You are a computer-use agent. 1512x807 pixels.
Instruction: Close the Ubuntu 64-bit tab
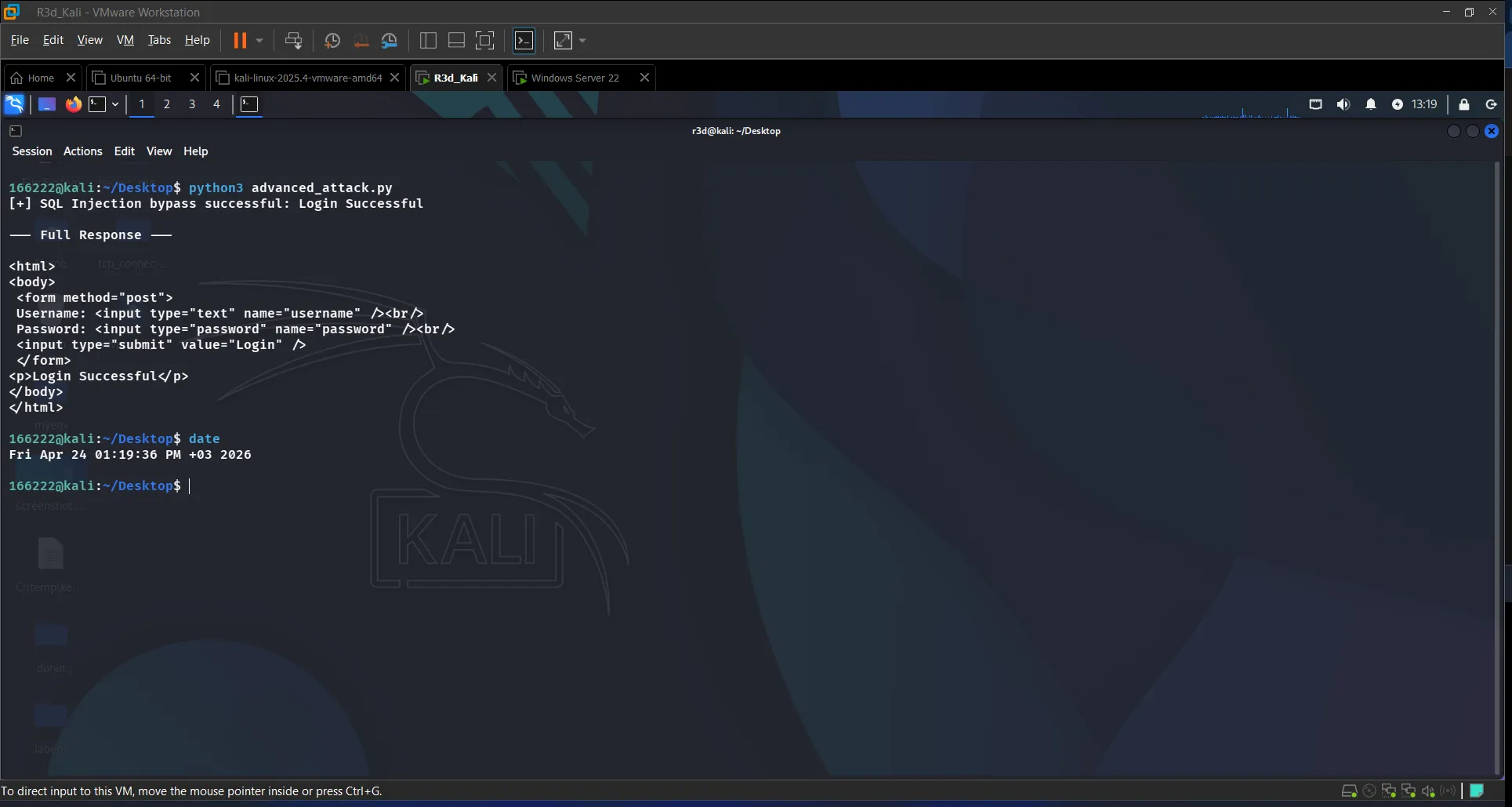click(194, 78)
